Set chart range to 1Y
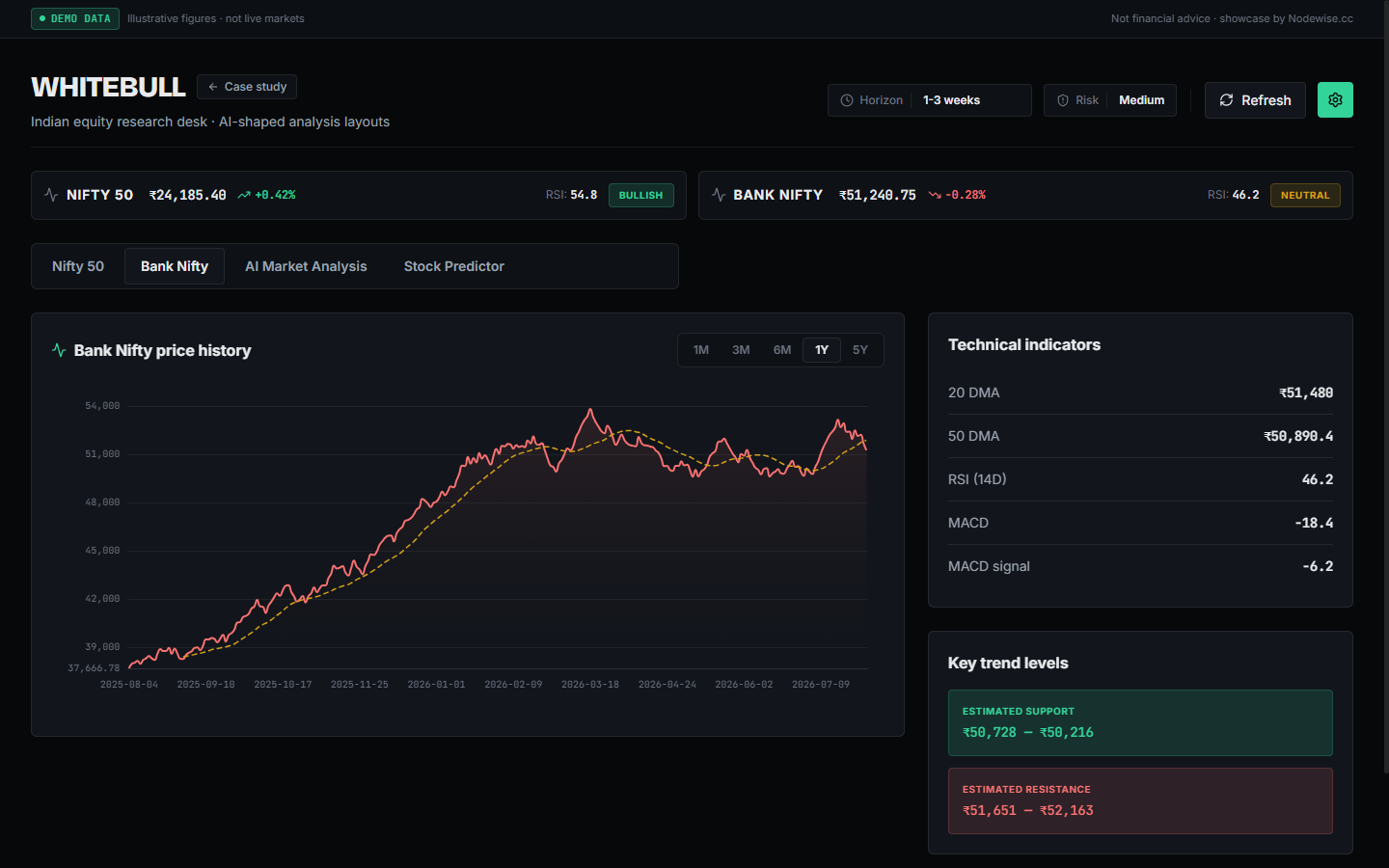This screenshot has width=1389, height=868. tap(822, 350)
